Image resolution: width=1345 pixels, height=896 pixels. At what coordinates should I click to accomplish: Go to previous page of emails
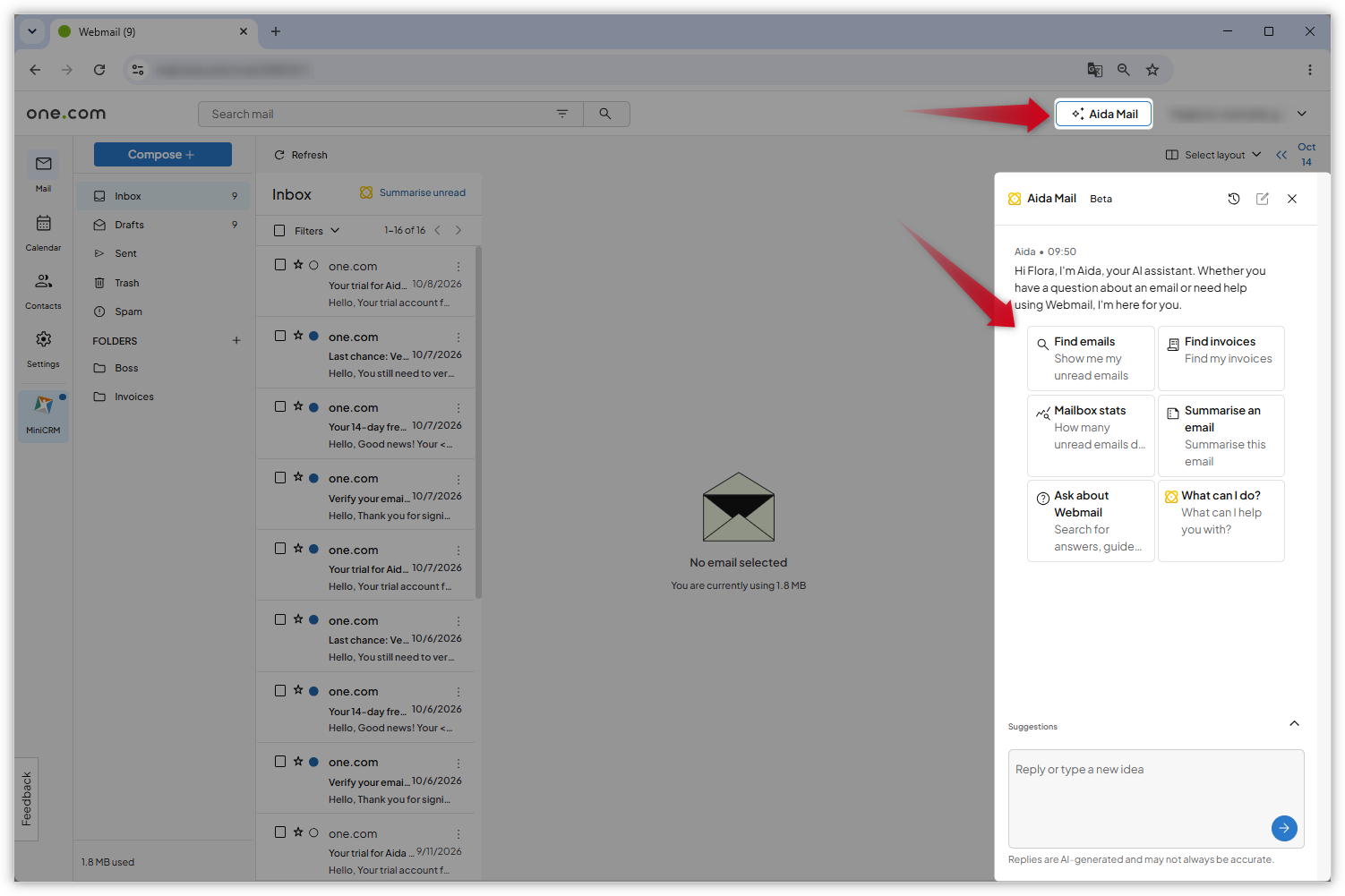[438, 230]
